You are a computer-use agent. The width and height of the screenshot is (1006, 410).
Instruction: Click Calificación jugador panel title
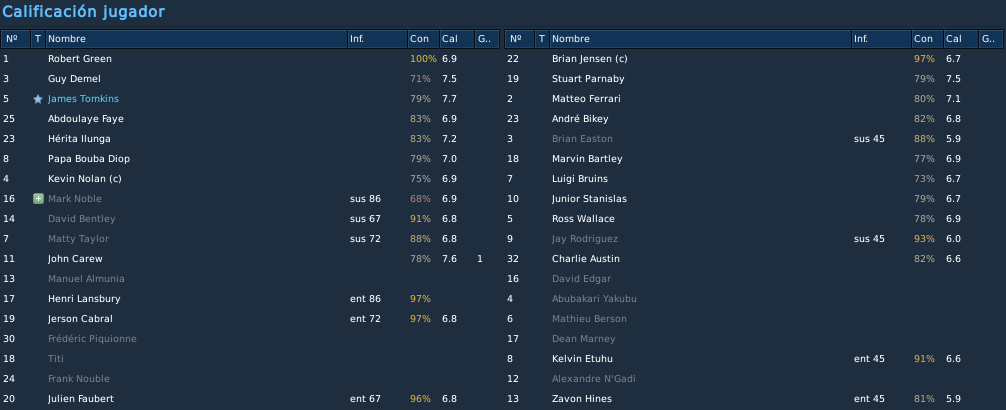(83, 12)
